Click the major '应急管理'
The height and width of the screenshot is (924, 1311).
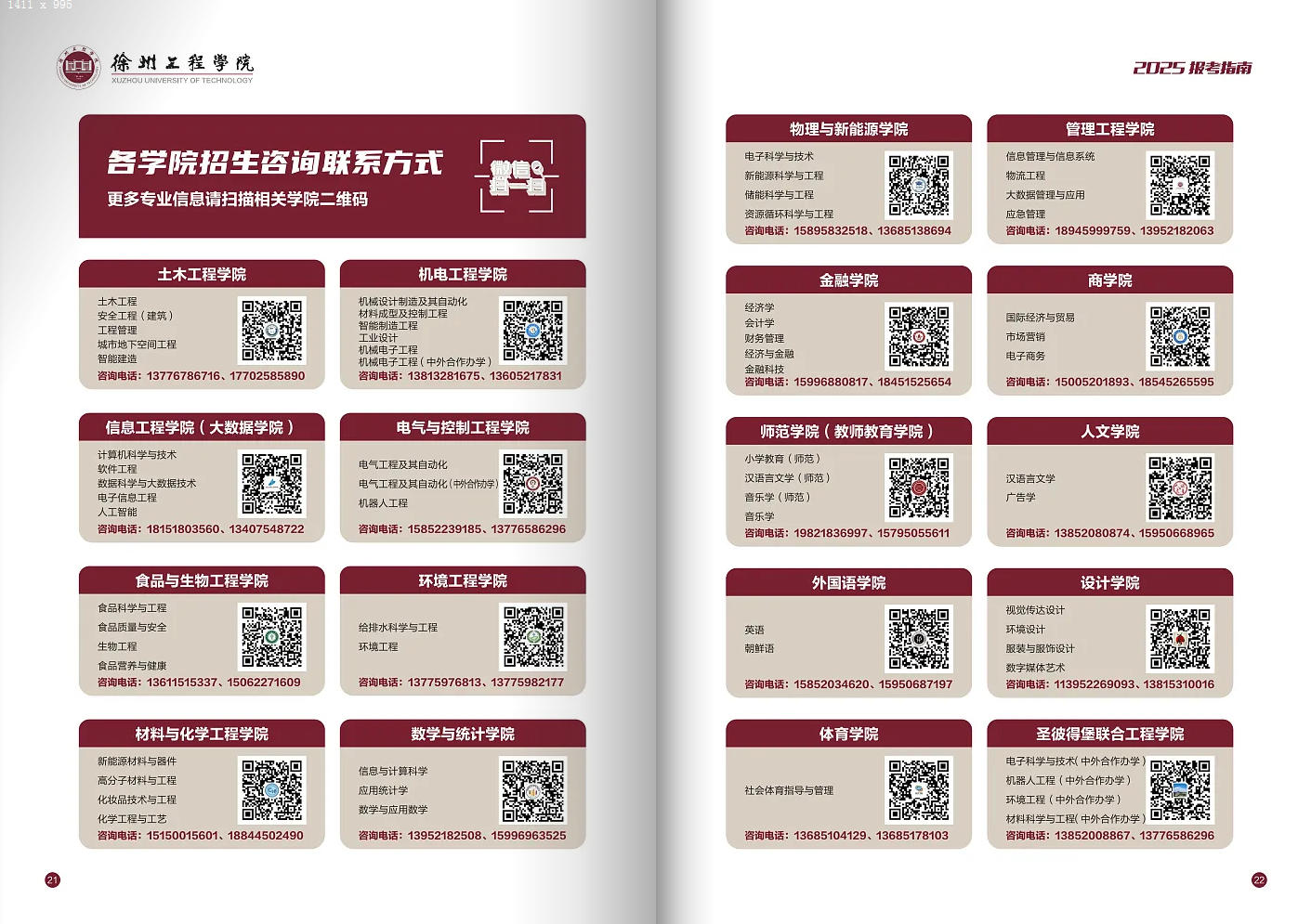pyautogui.click(x=1025, y=215)
